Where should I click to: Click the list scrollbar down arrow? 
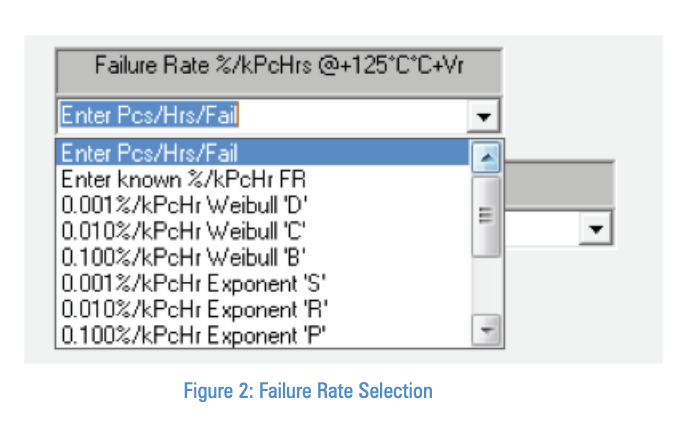pos(486,330)
